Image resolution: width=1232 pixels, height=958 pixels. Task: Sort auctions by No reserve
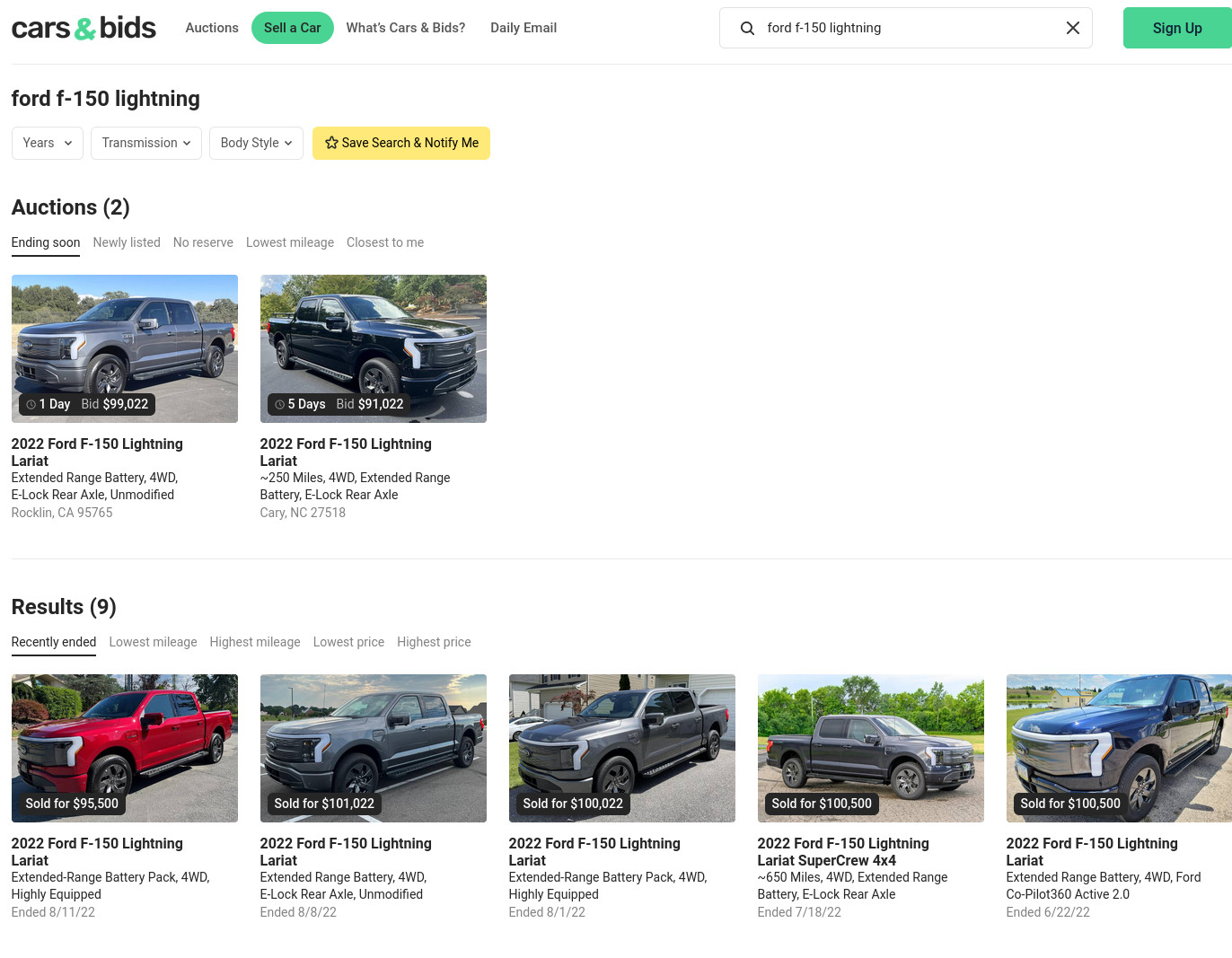point(203,242)
